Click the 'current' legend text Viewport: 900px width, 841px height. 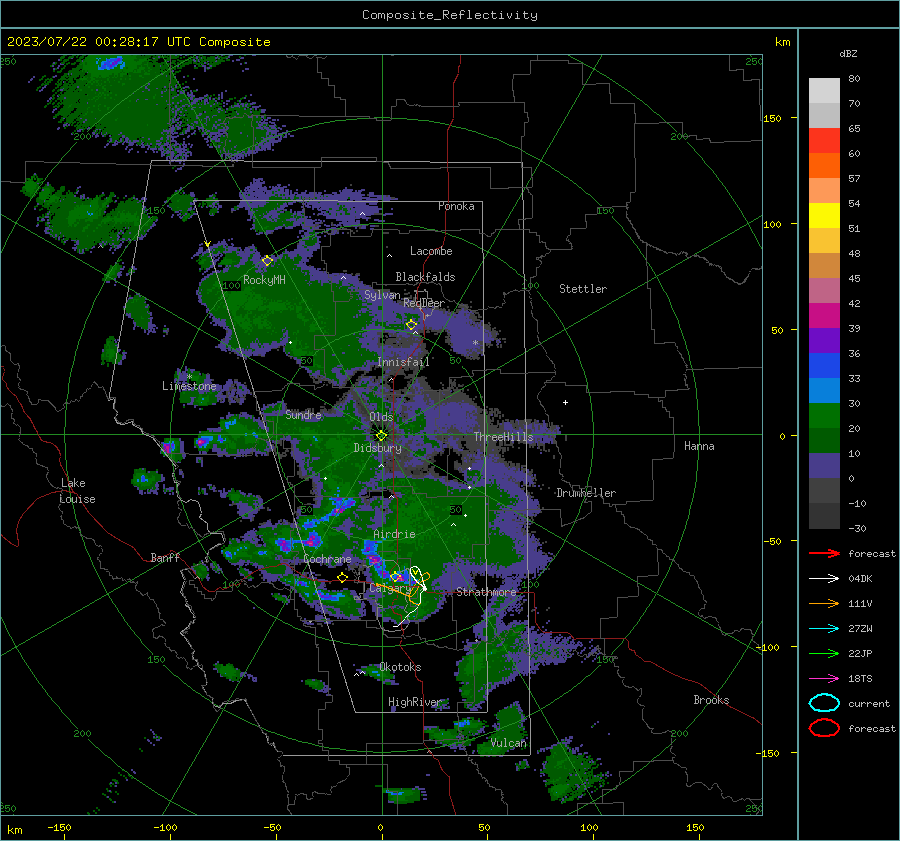(x=868, y=704)
